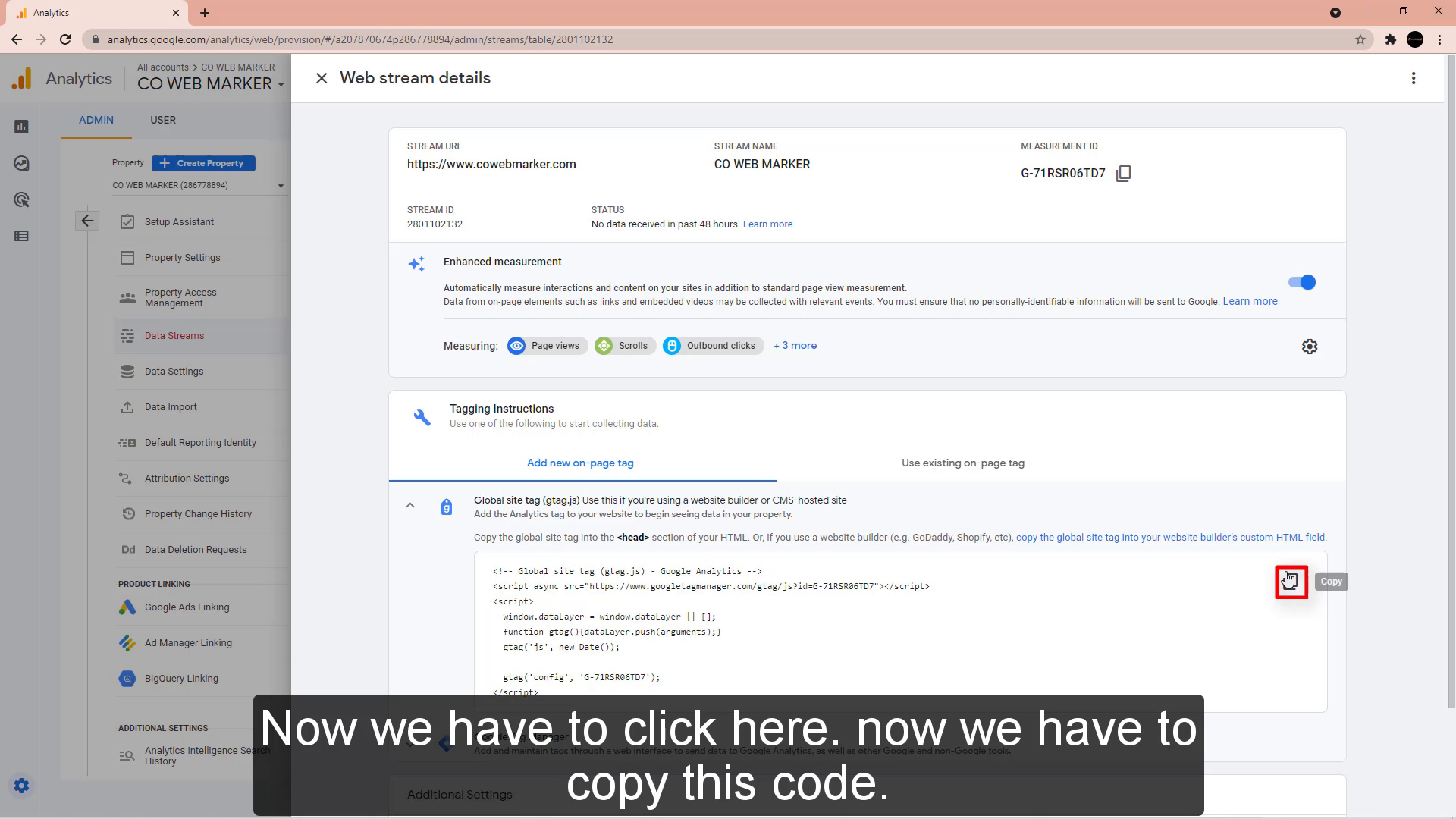Image resolution: width=1456 pixels, height=819 pixels.
Task: Click the All accounts breadcrumb
Action: [x=163, y=67]
